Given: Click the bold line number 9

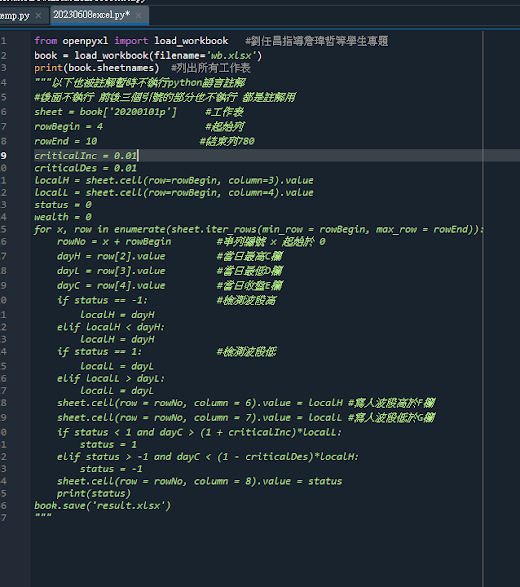Looking at the screenshot, I should [3, 155].
